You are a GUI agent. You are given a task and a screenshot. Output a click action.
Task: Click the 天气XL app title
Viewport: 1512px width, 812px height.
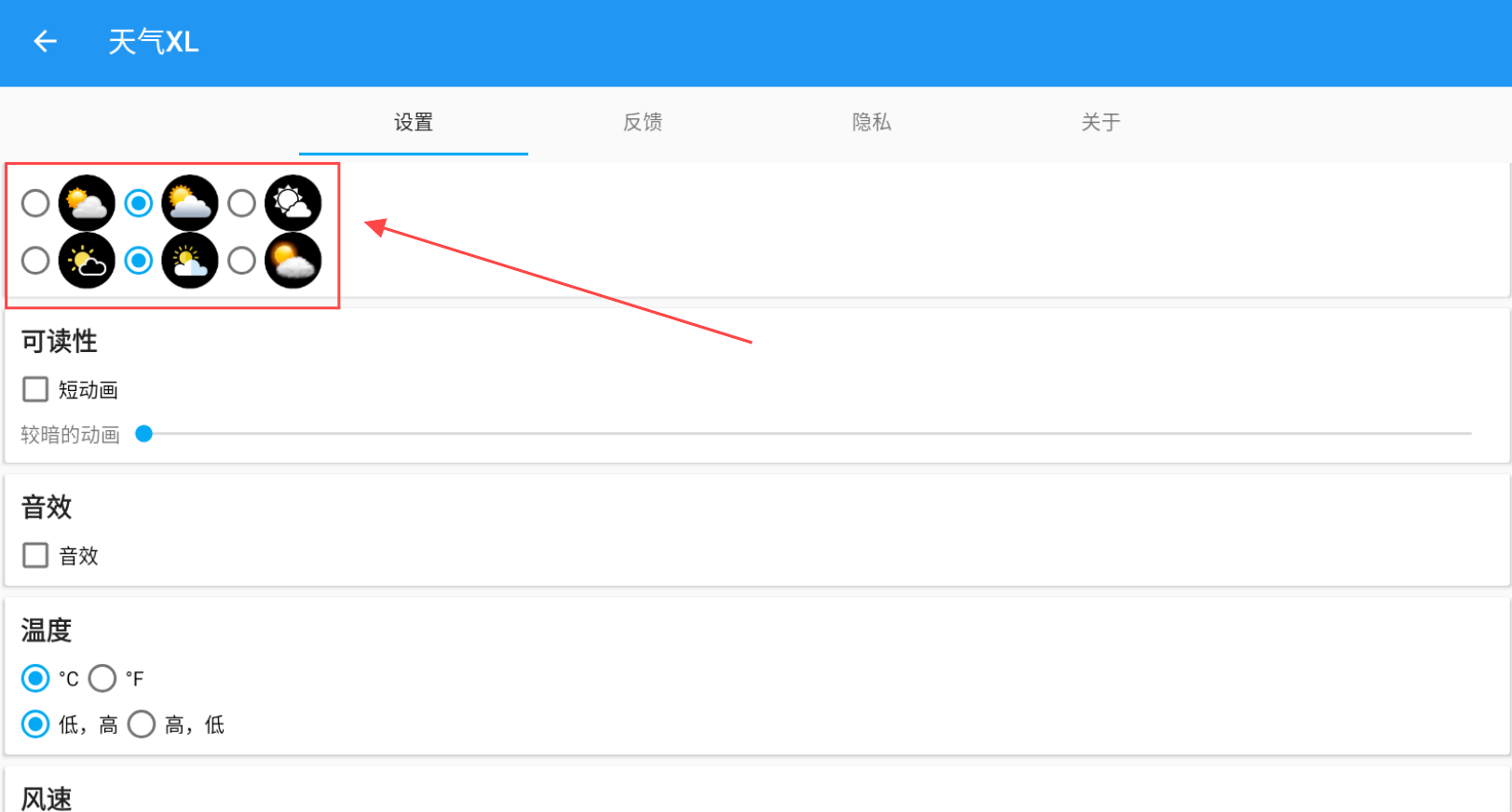154,42
